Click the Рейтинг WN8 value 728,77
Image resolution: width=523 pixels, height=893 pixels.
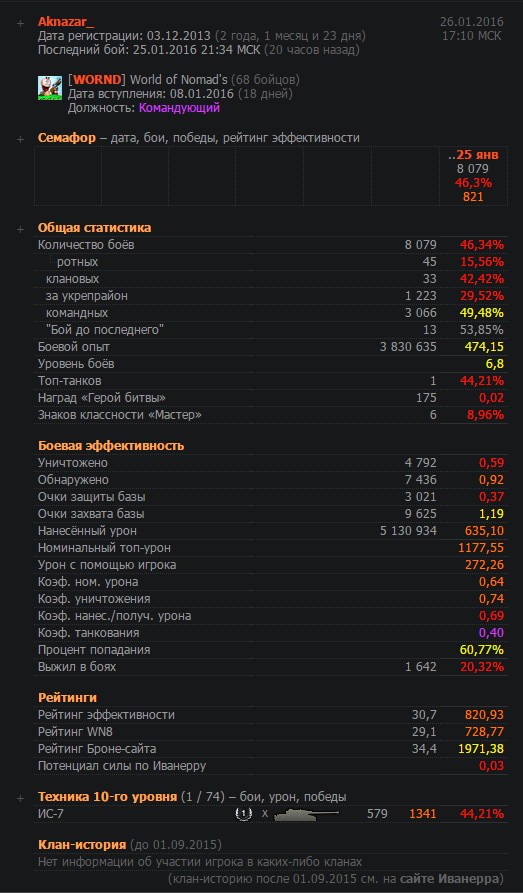[484, 732]
